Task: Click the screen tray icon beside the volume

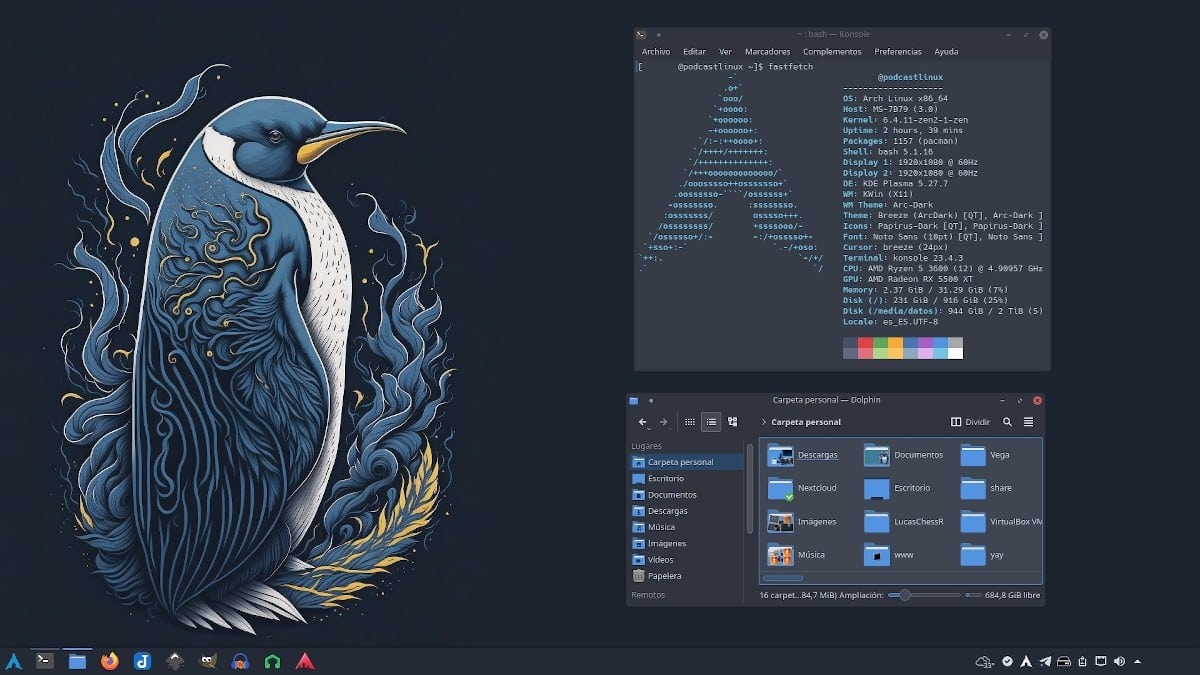Action: point(1101,661)
